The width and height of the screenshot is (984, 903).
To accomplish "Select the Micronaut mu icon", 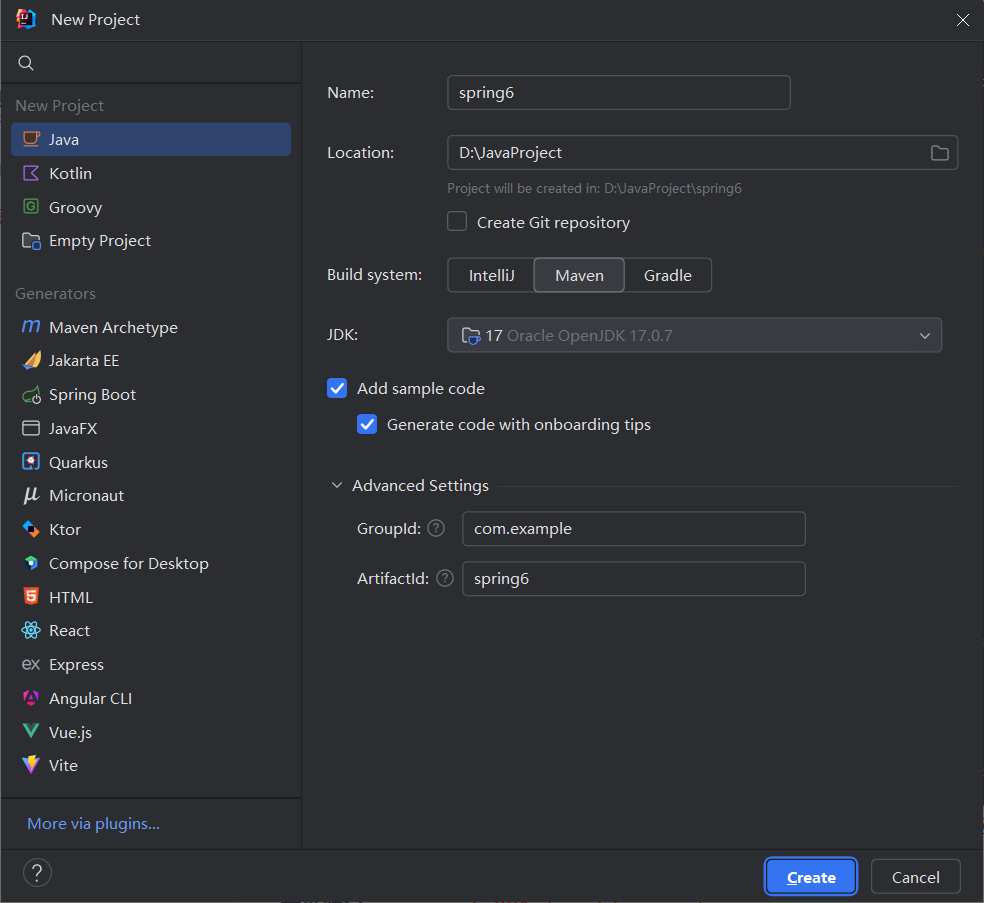I will 31,495.
